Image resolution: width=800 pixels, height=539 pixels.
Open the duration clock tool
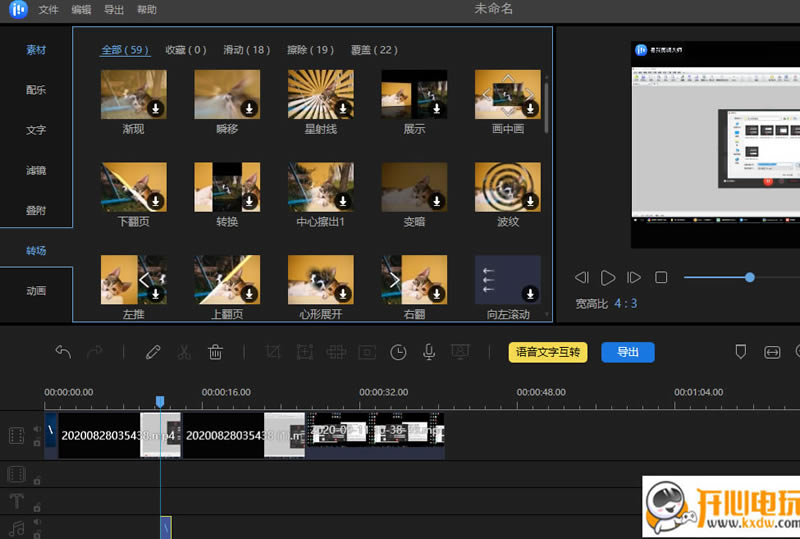click(x=398, y=352)
